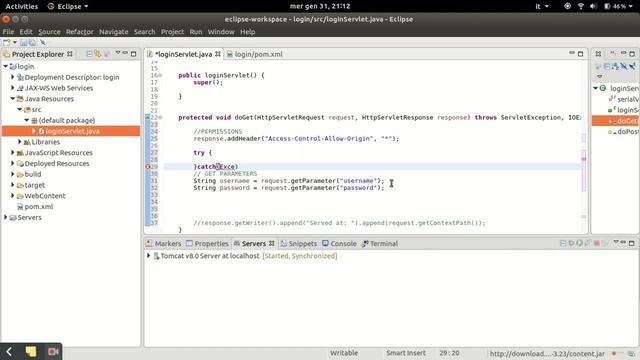The height and width of the screenshot is (360, 640).
Task: Open the File menu
Action: (8, 32)
